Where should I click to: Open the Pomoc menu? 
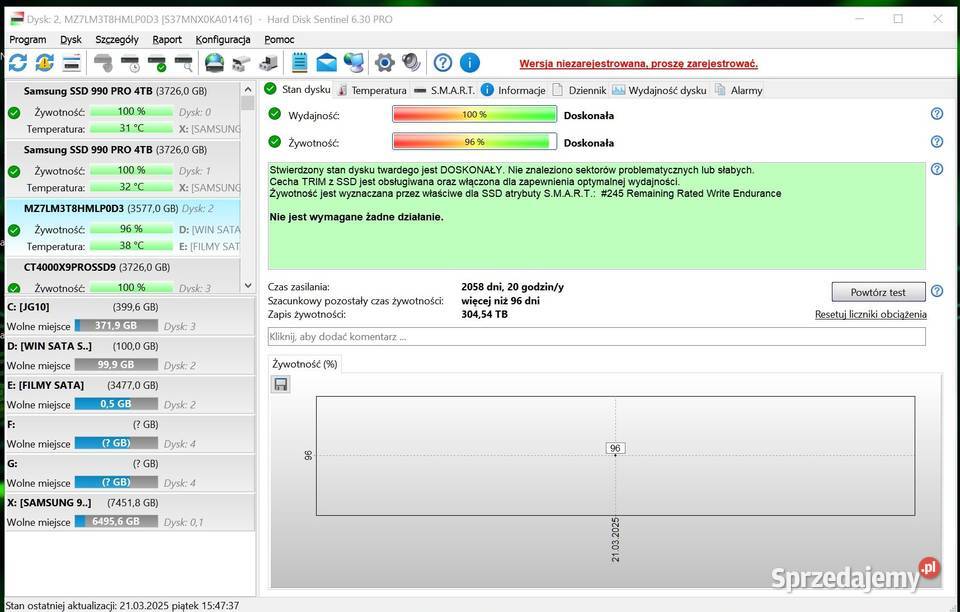[279, 39]
